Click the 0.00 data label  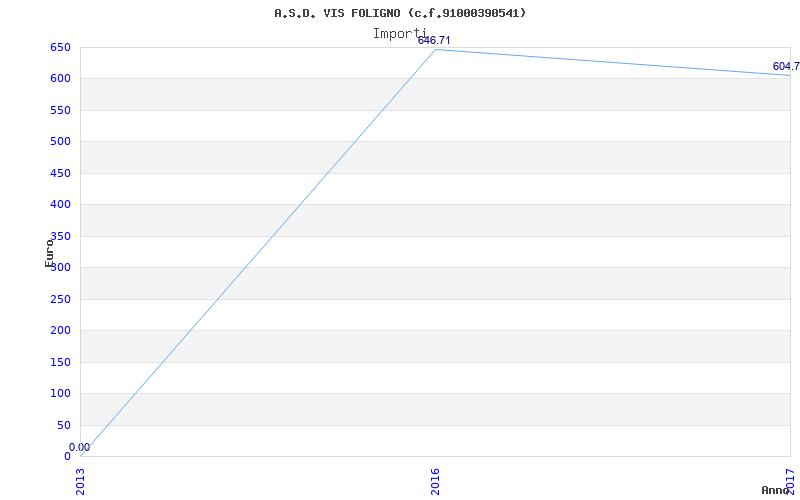[x=80, y=447]
